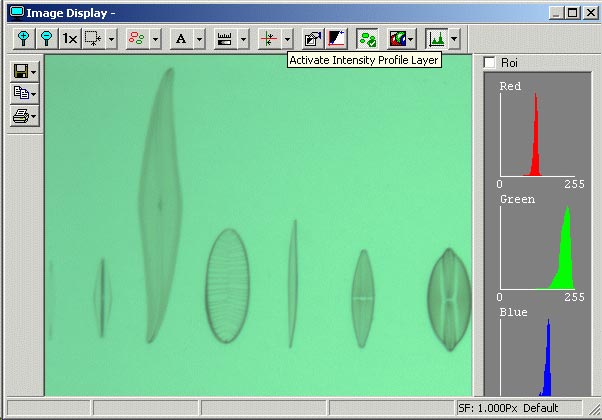
Task: Expand the RGB color channels dropdown arrow
Action: tap(412, 39)
